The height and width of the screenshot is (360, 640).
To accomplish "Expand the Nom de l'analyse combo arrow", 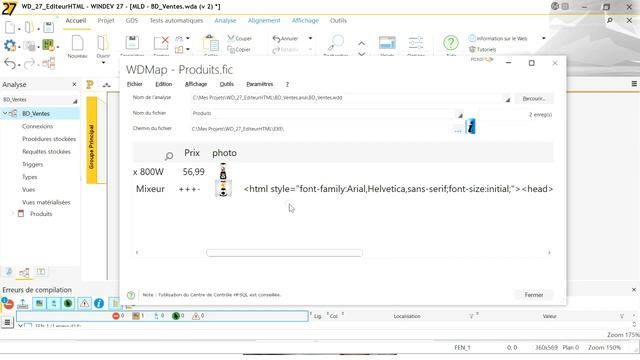I will pyautogui.click(x=507, y=99).
